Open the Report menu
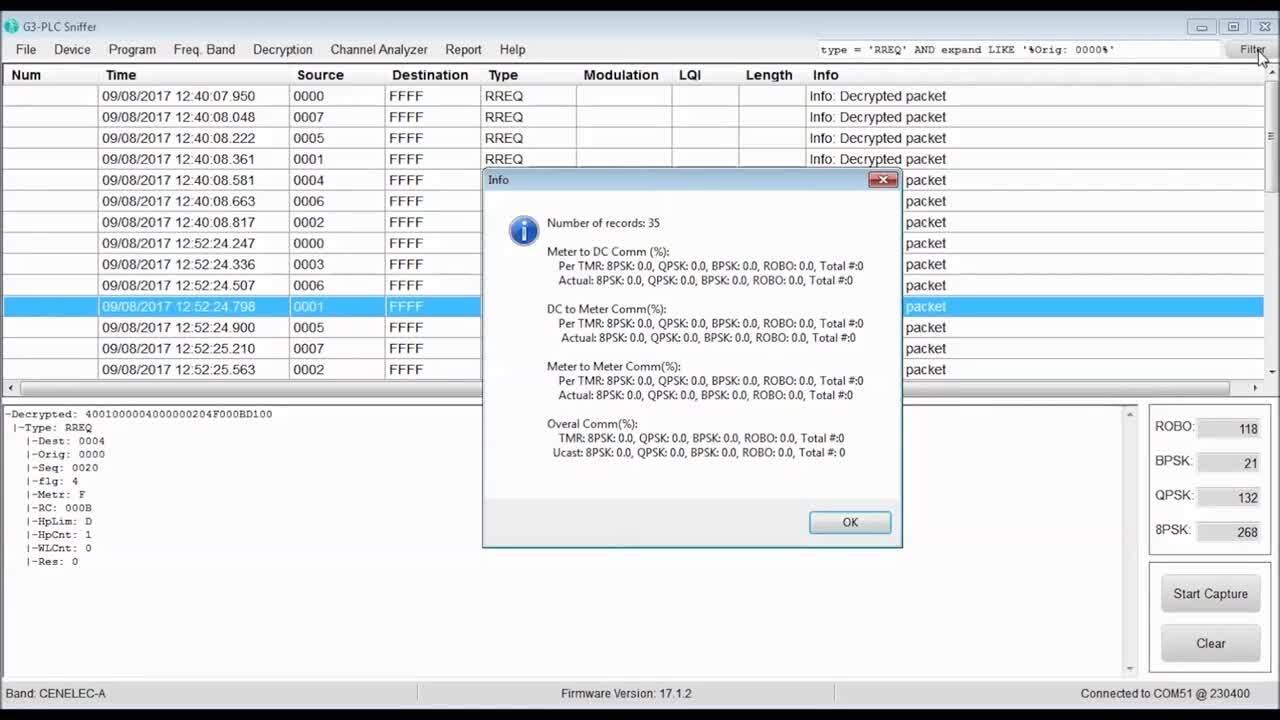The height and width of the screenshot is (720, 1280). point(462,49)
